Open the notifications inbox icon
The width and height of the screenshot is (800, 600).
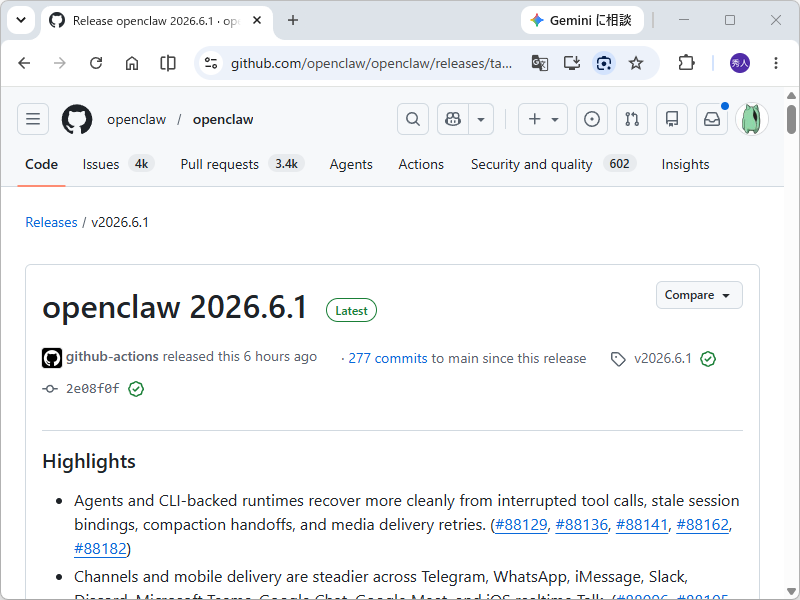[x=712, y=119]
